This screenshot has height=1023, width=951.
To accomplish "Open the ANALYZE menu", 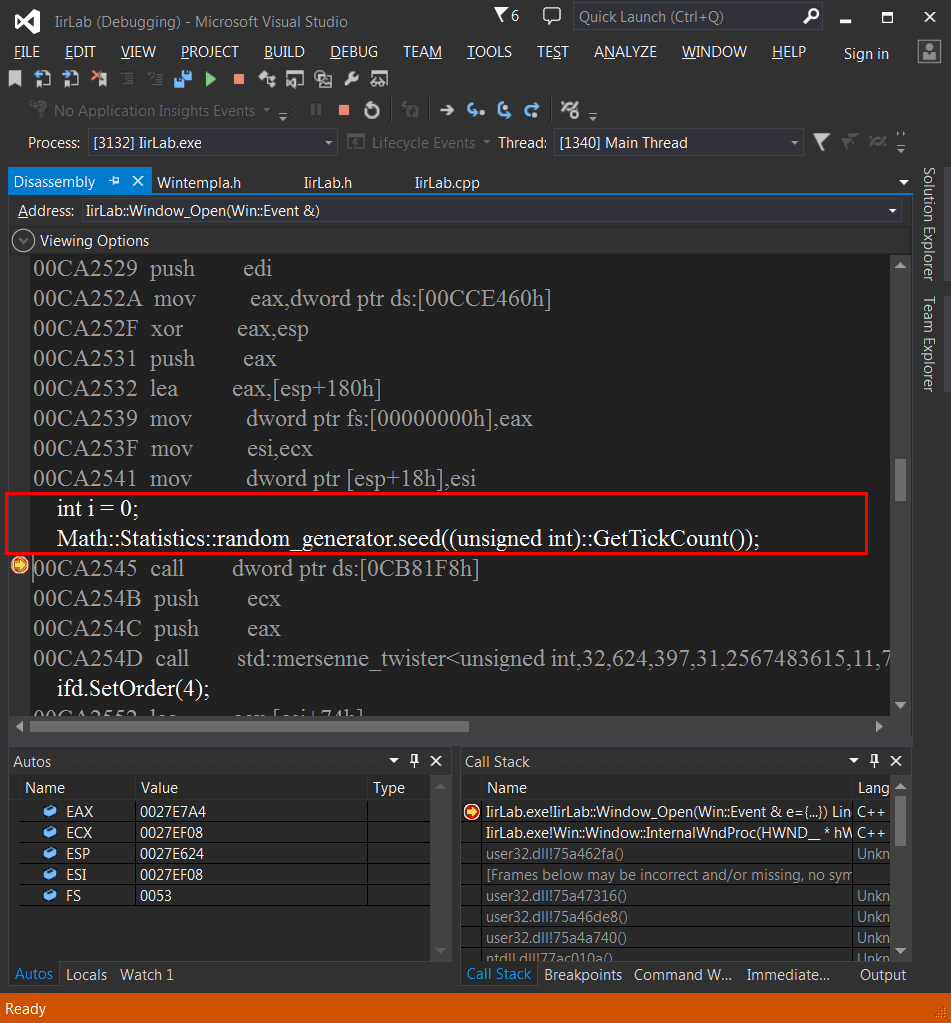I will (625, 52).
